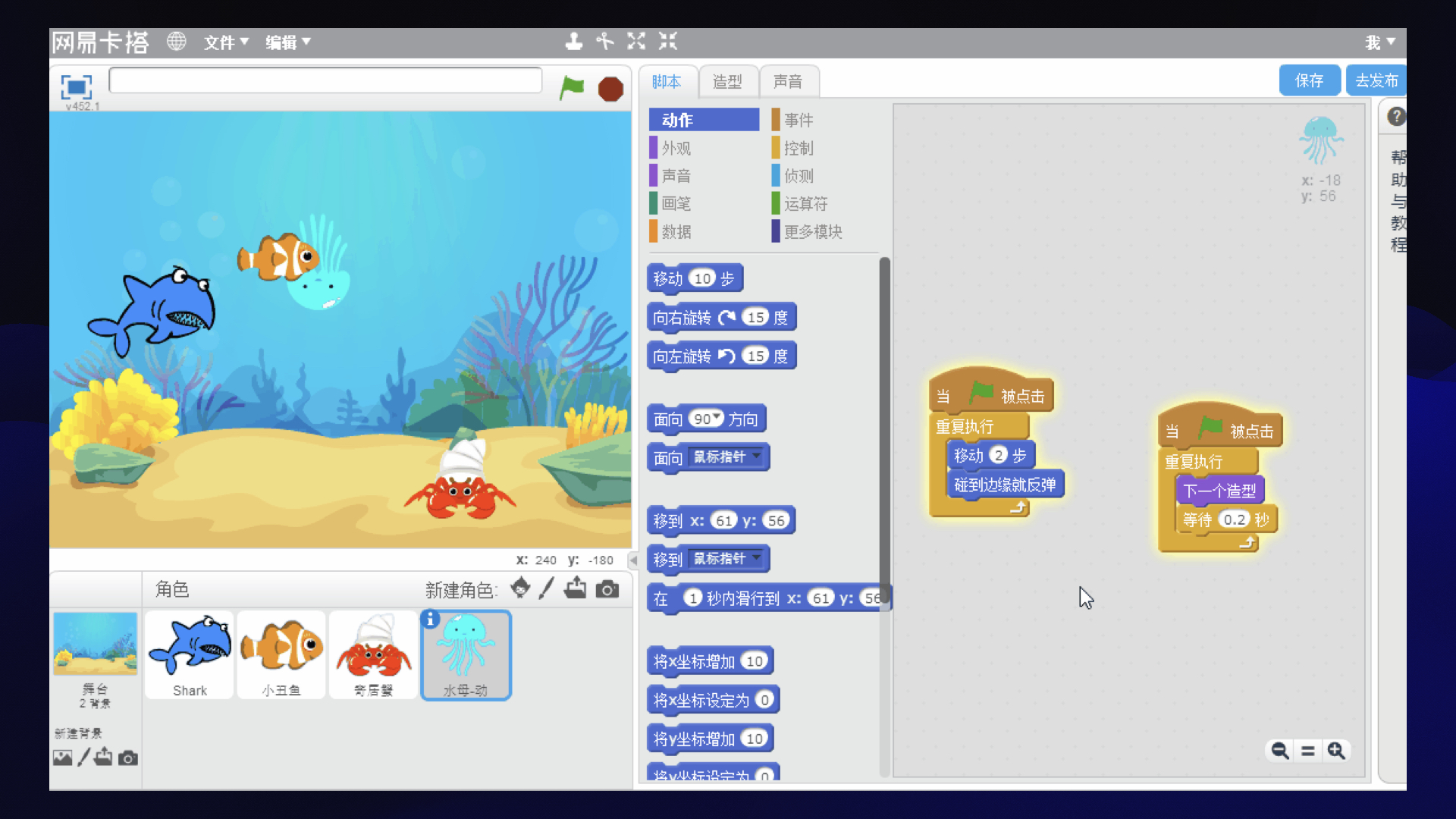Click degrees value in 向右旋转 block
The height and width of the screenshot is (819, 1456).
[755, 317]
